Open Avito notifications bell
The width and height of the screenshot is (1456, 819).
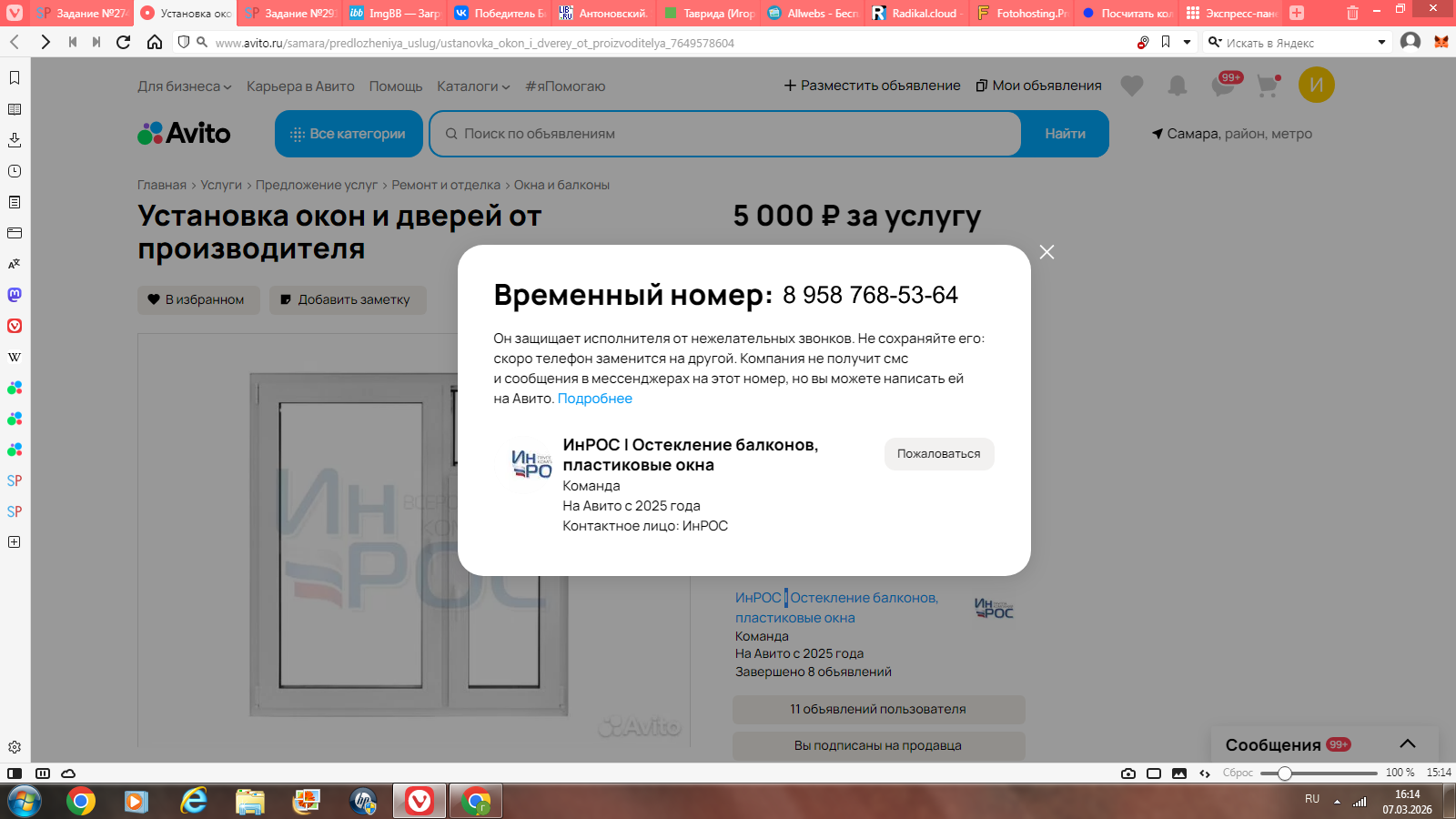(1178, 86)
